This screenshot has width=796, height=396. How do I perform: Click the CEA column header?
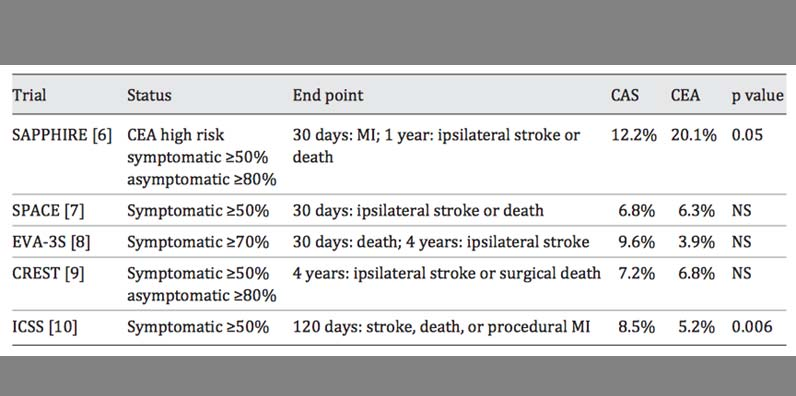pyautogui.click(x=685, y=95)
